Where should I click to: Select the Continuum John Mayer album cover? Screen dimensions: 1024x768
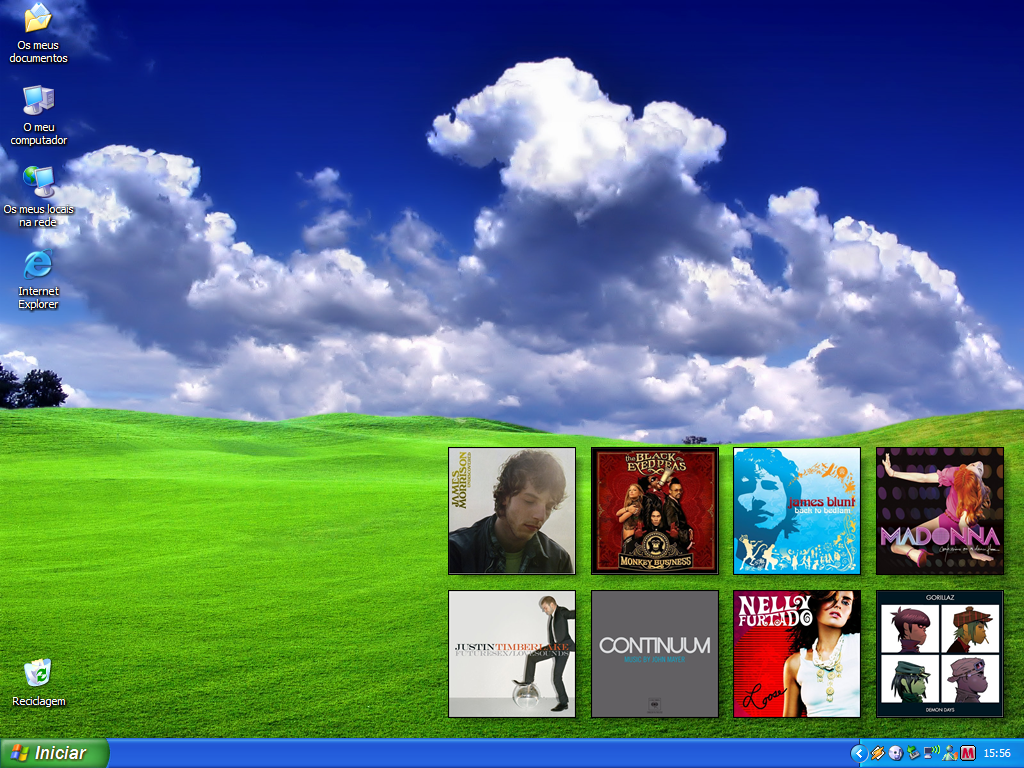[x=654, y=654]
